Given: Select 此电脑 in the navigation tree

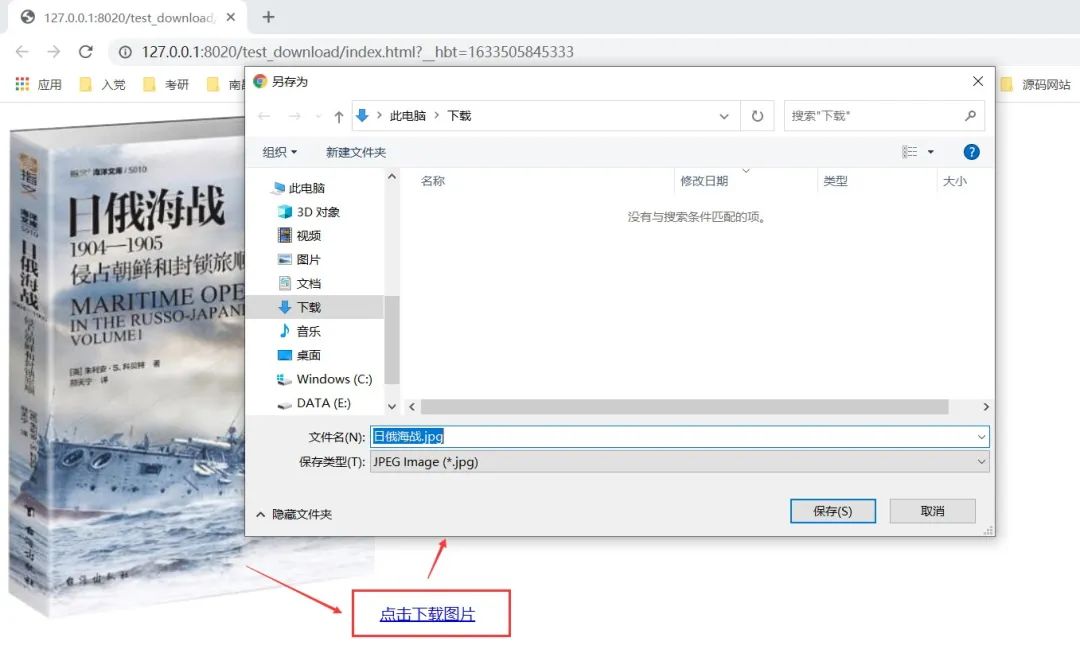Looking at the screenshot, I should tap(299, 188).
